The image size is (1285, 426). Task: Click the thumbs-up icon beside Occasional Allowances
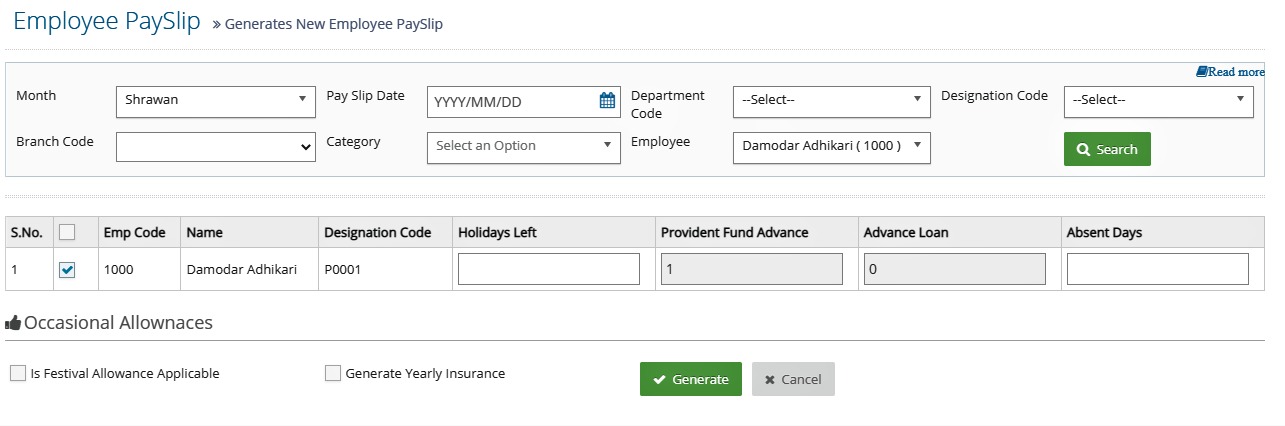click(x=14, y=323)
